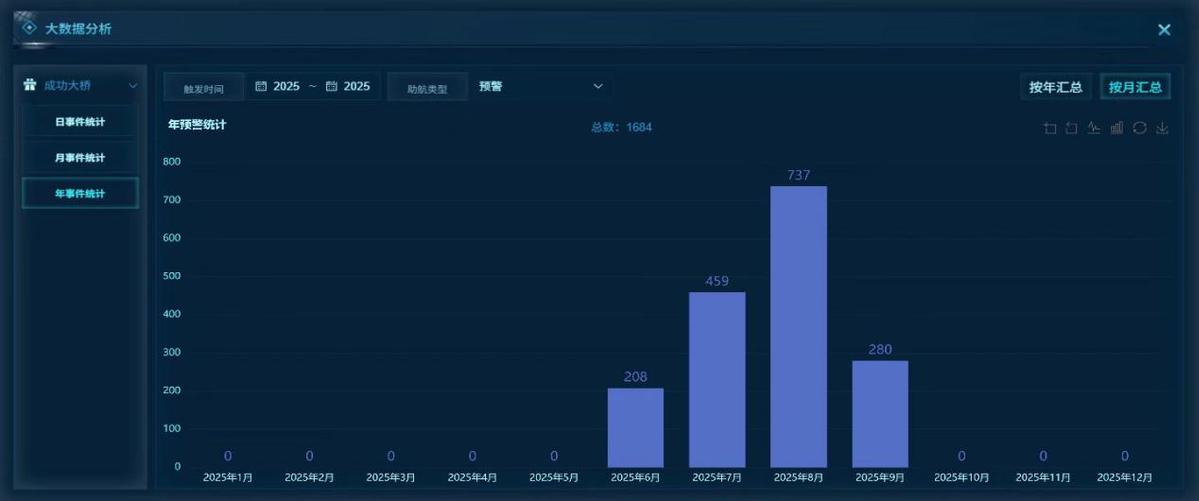Image resolution: width=1199 pixels, height=501 pixels.
Task: Click the zero label above 2025年12月
Action: pos(1125,457)
